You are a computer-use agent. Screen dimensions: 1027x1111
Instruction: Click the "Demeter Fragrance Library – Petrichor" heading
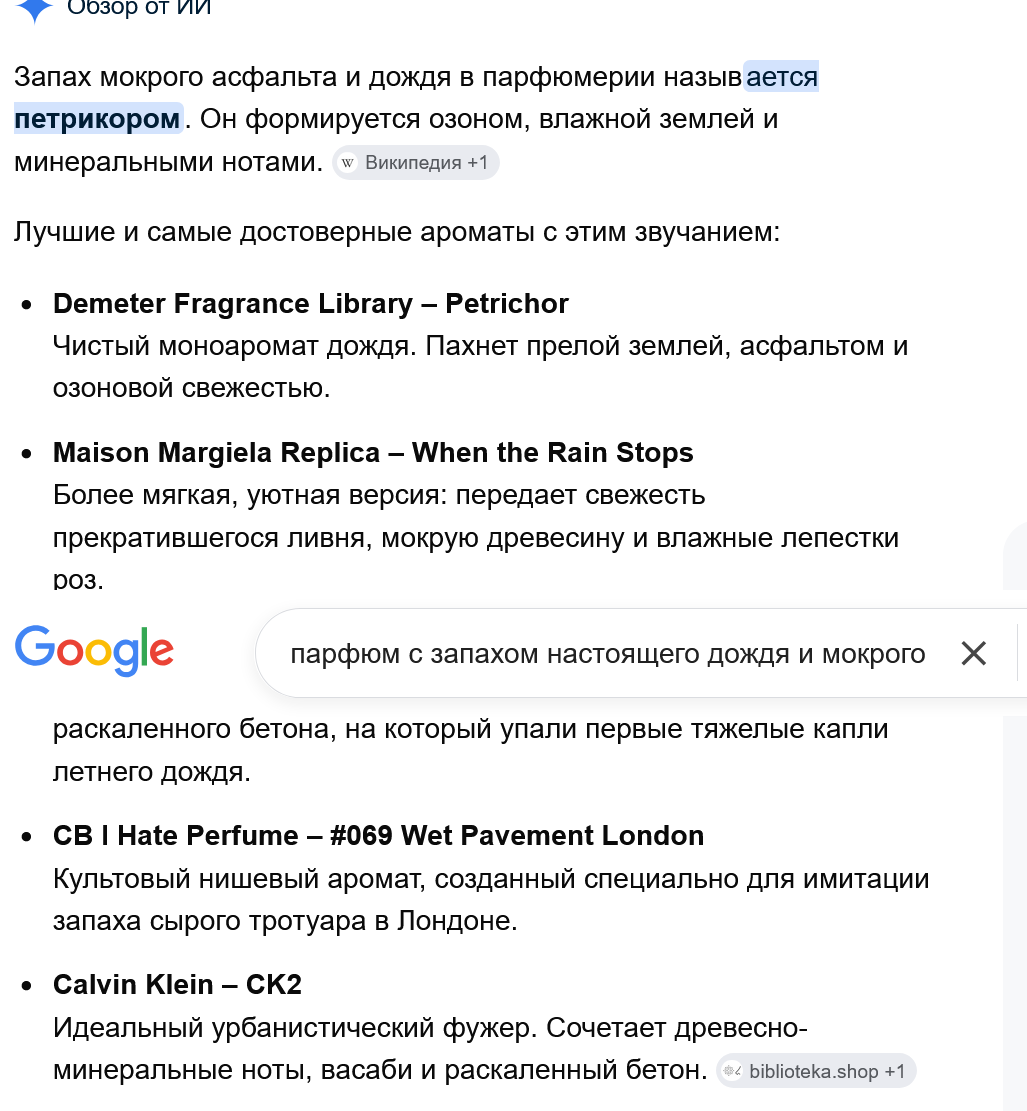(x=310, y=303)
